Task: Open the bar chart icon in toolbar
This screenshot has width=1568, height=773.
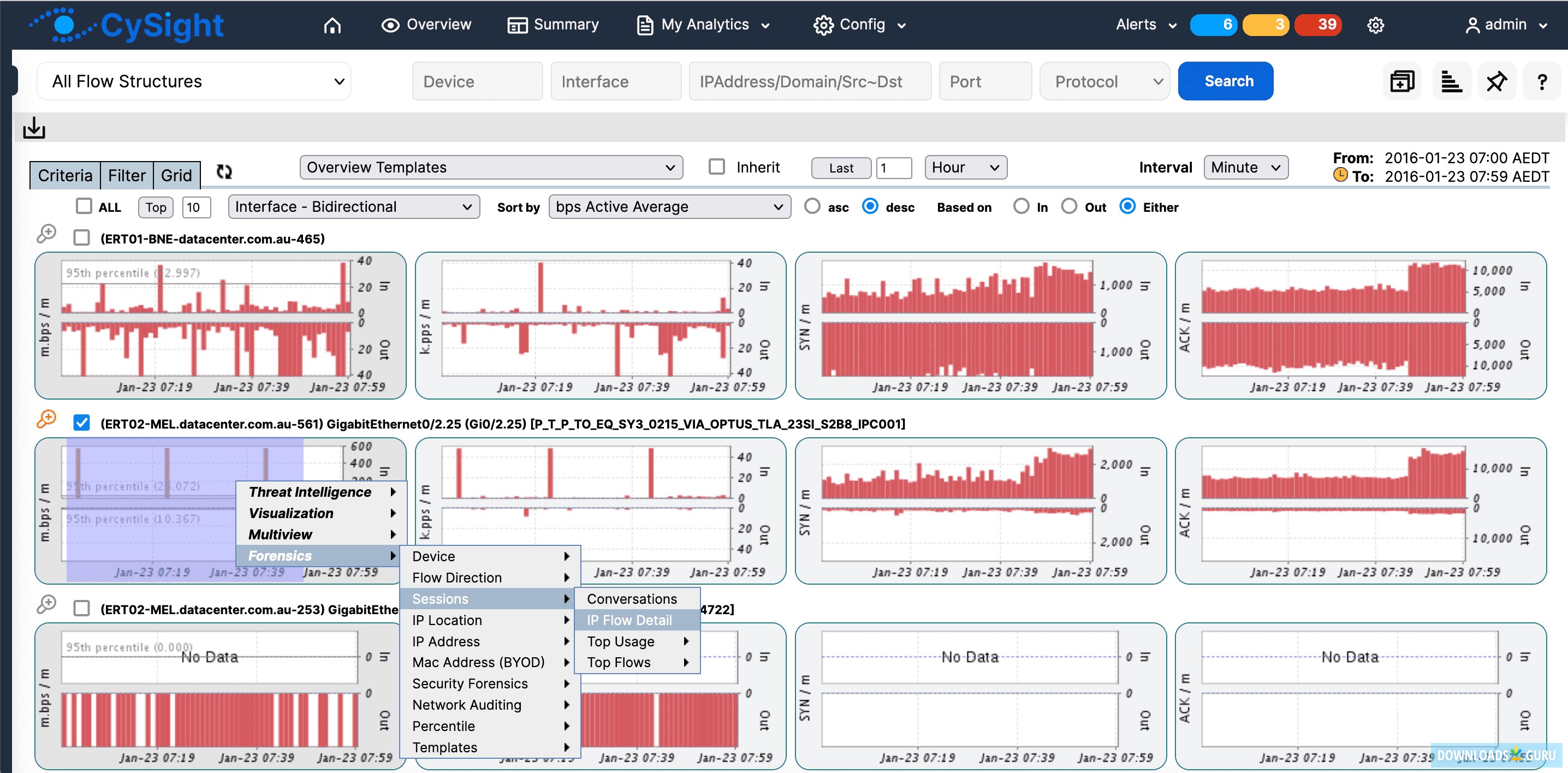Action: (1451, 81)
